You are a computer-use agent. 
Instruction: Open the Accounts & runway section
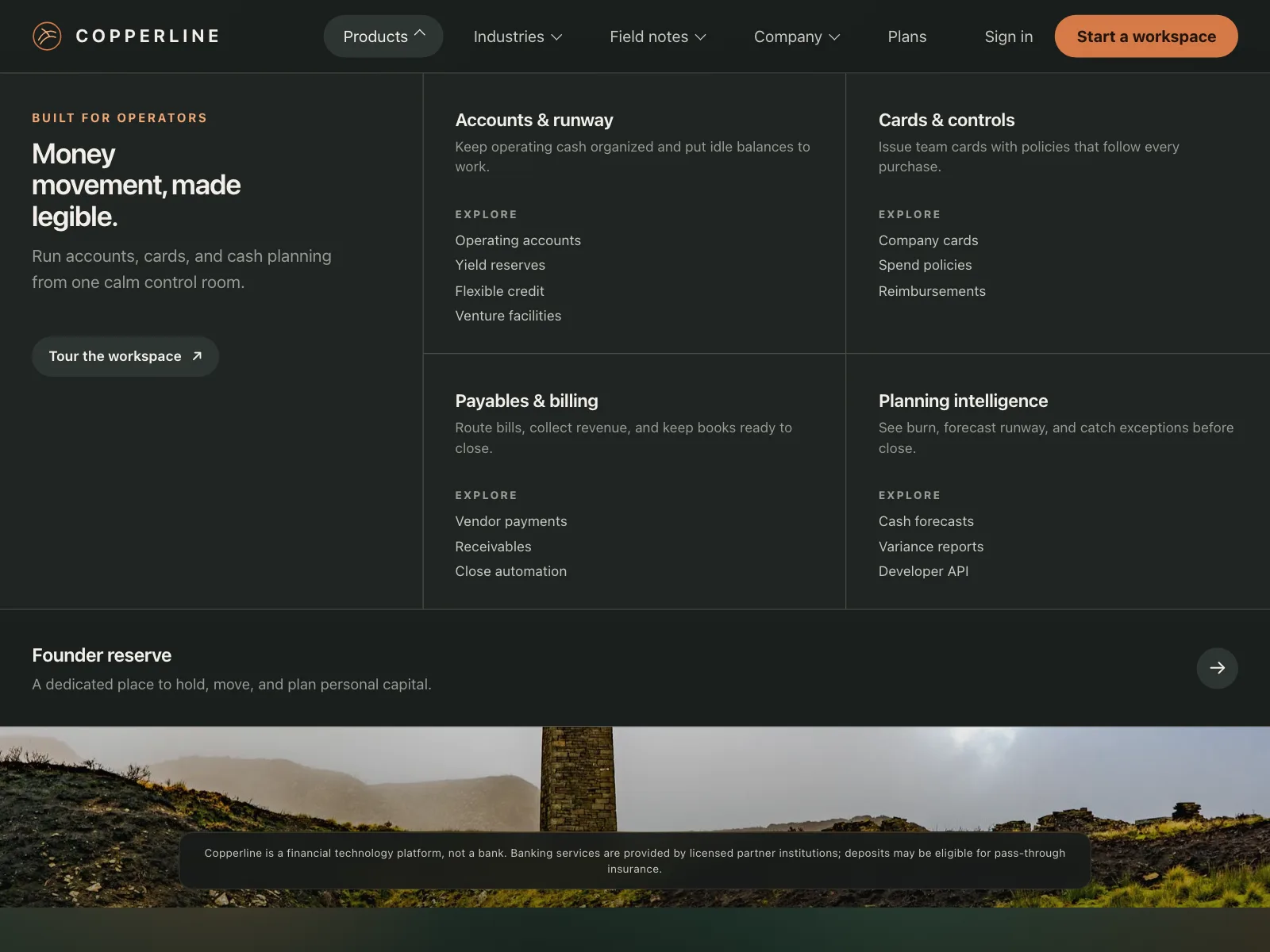pos(534,120)
